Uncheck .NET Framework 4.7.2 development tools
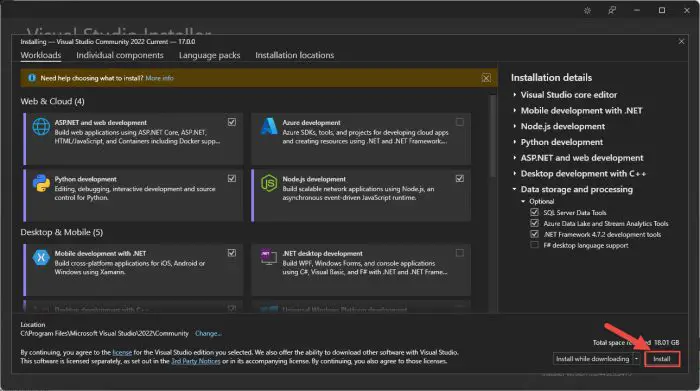This screenshot has height=391, width=700. pyautogui.click(x=534, y=234)
